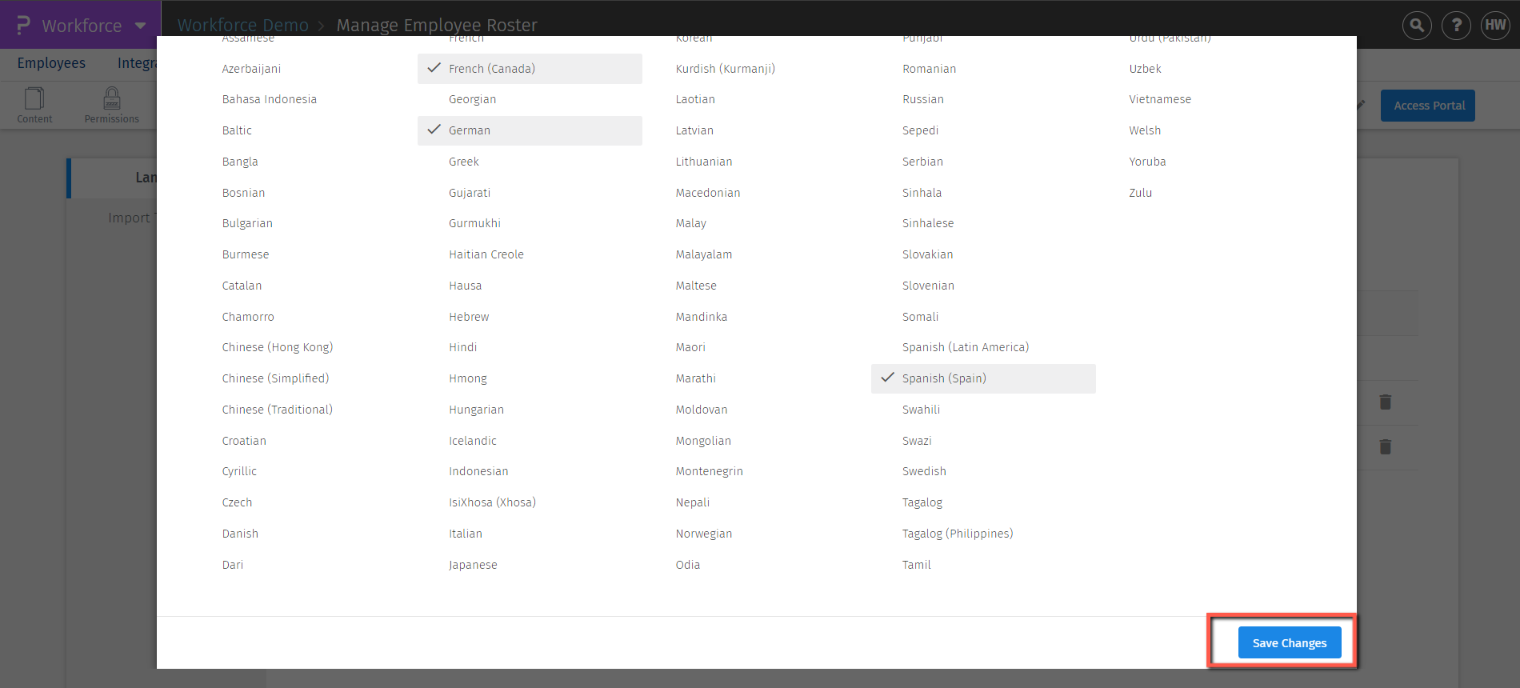
Task: Open the HW user avatar icon
Action: (1495, 25)
